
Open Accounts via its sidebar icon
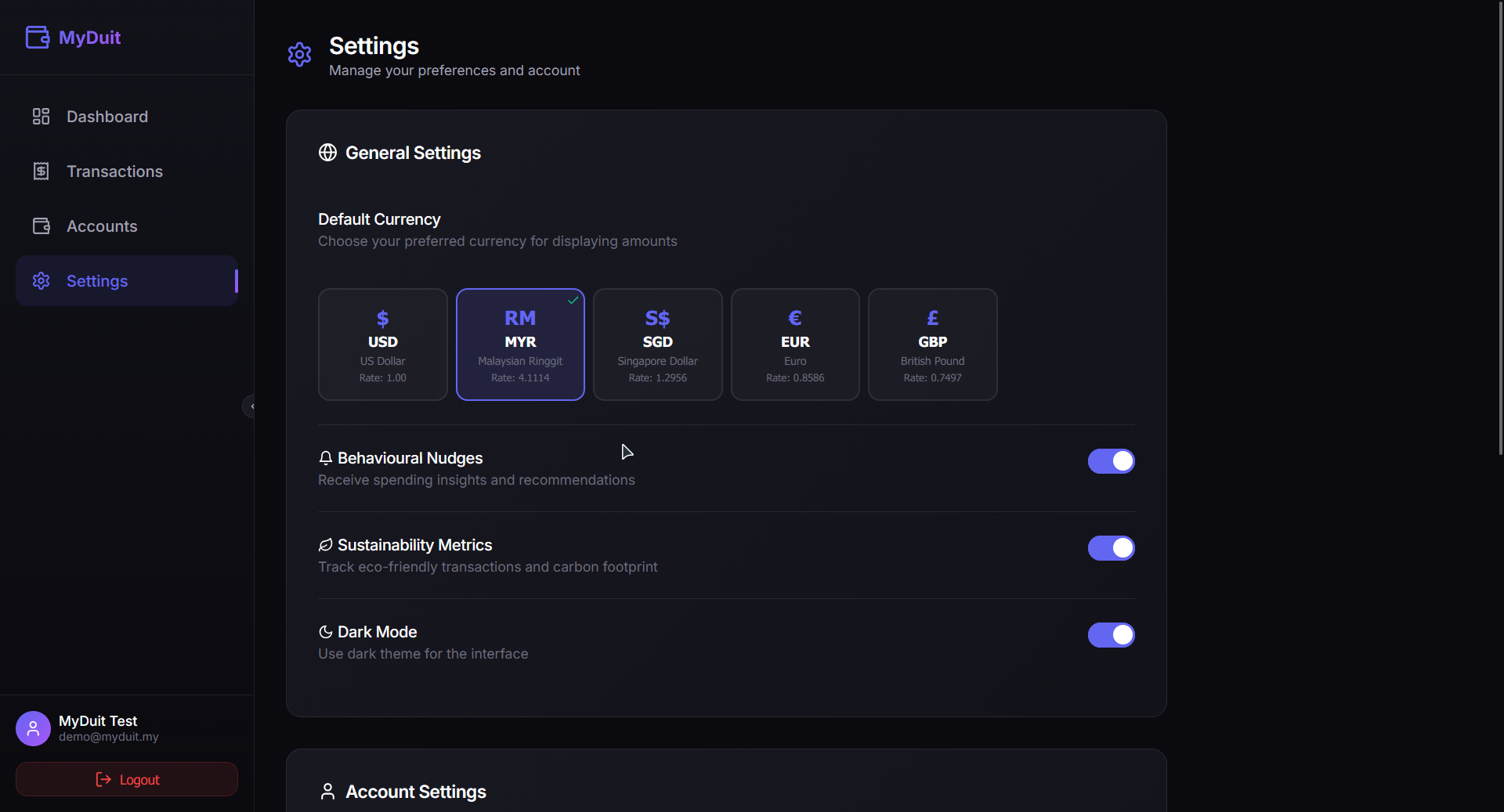[42, 226]
